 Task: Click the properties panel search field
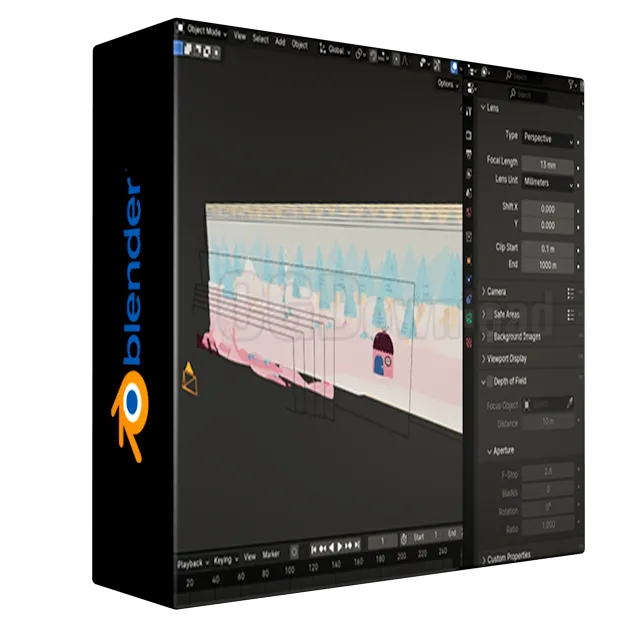coord(528,95)
